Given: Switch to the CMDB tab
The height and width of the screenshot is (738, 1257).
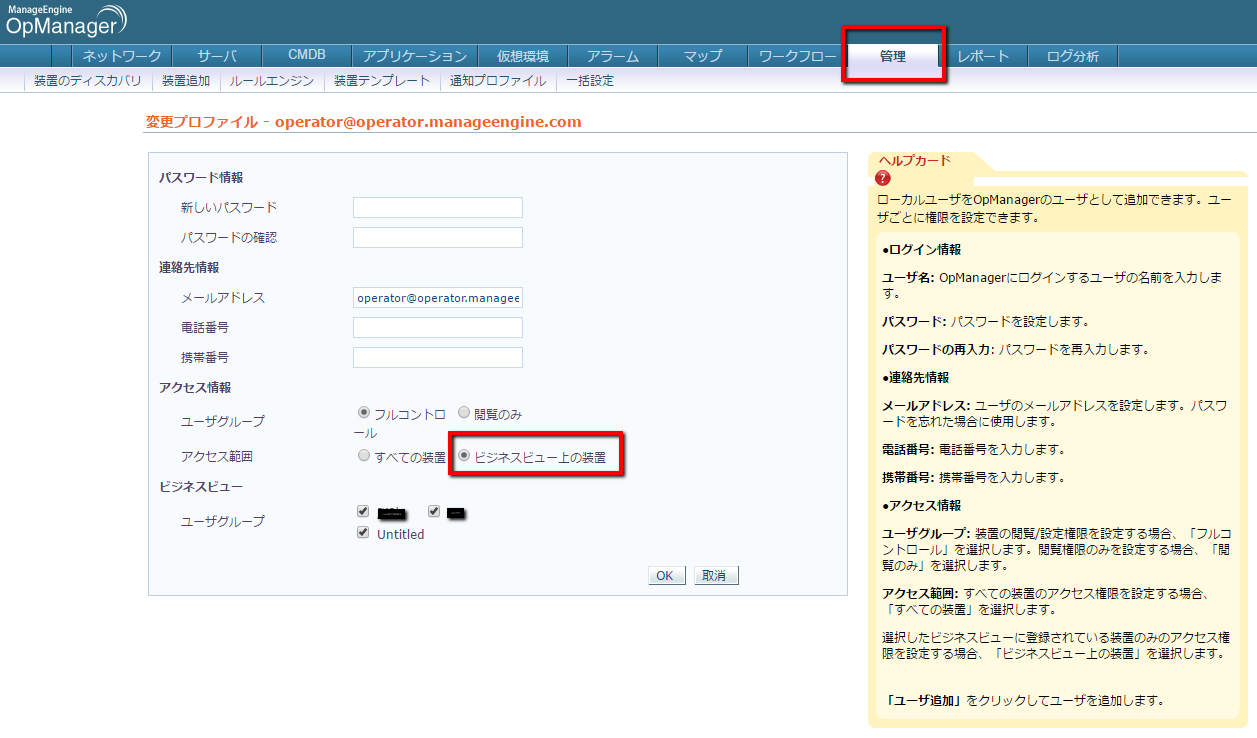Looking at the screenshot, I should pos(307,56).
